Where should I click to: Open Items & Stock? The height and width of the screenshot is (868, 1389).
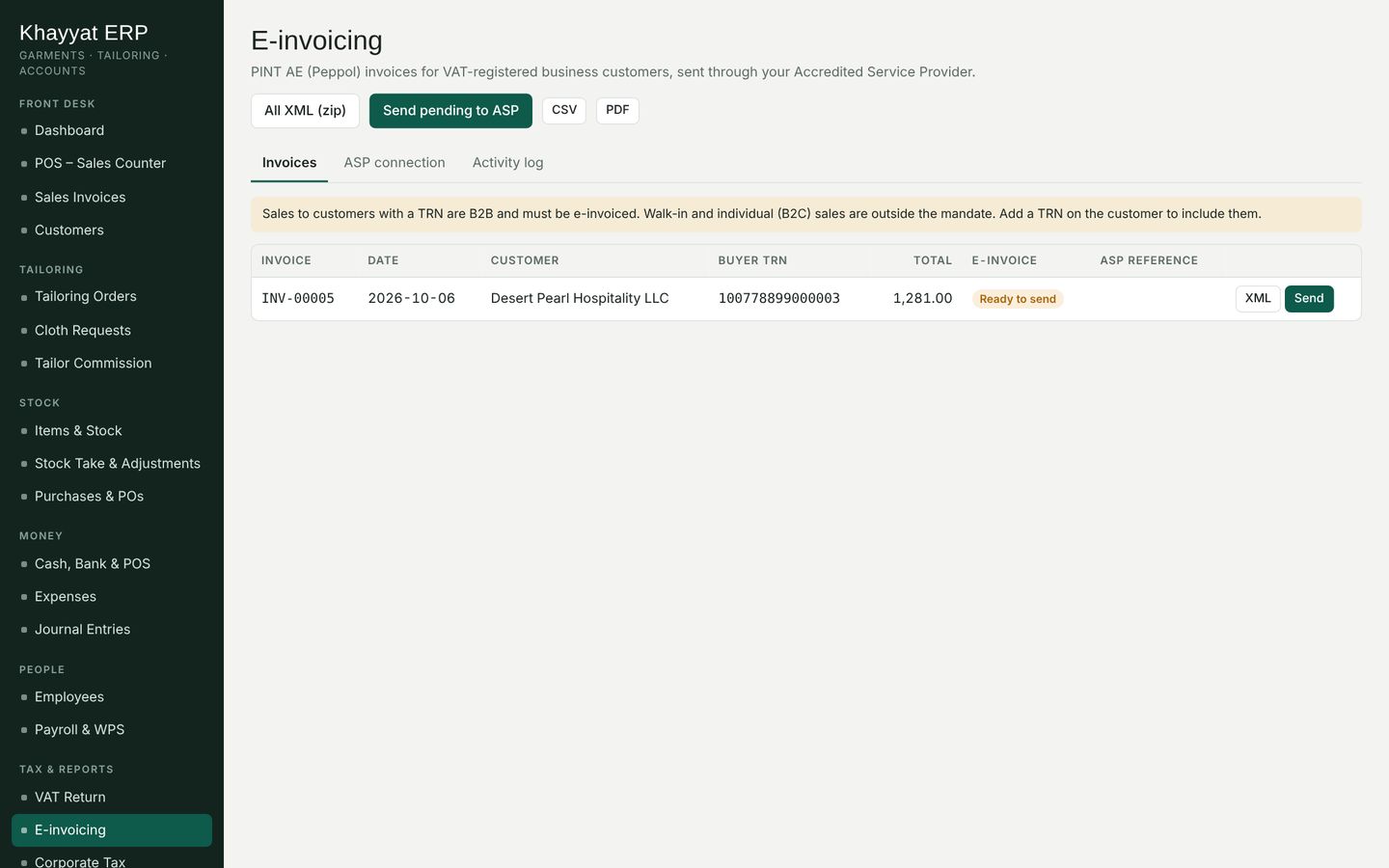pos(112,430)
